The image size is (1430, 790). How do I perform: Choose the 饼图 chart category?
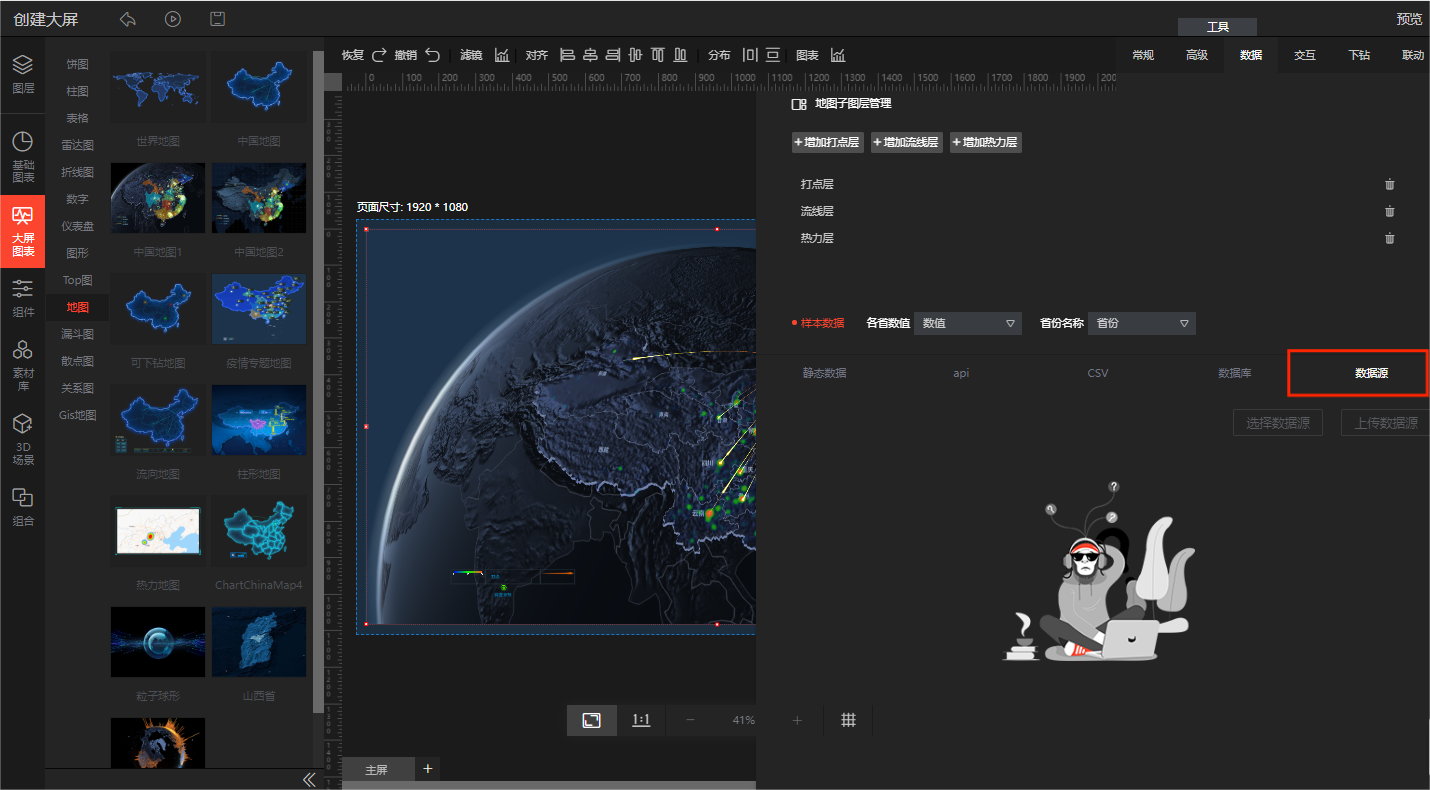tap(78, 64)
